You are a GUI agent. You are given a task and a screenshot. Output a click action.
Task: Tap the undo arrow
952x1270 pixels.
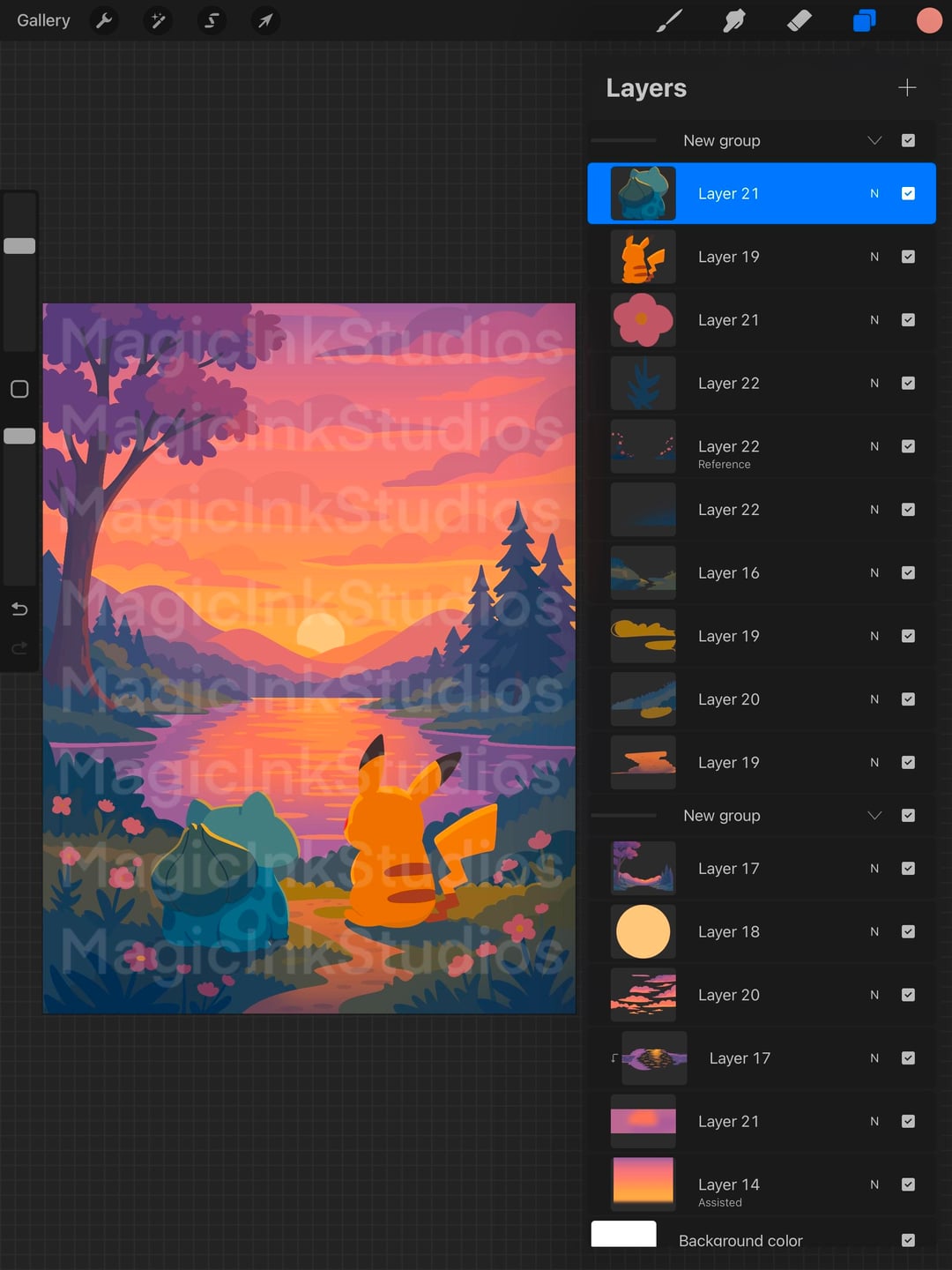(x=19, y=609)
